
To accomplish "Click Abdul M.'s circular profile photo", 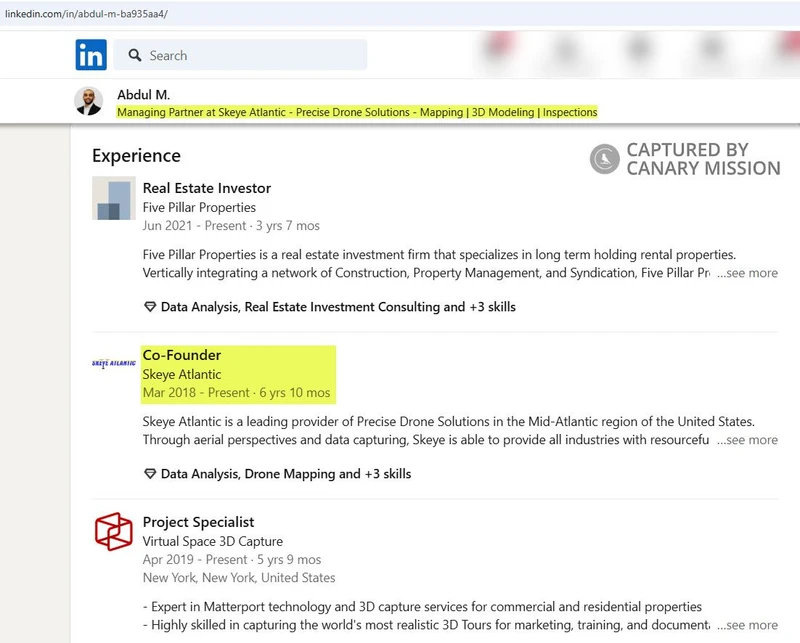I will 88,102.
